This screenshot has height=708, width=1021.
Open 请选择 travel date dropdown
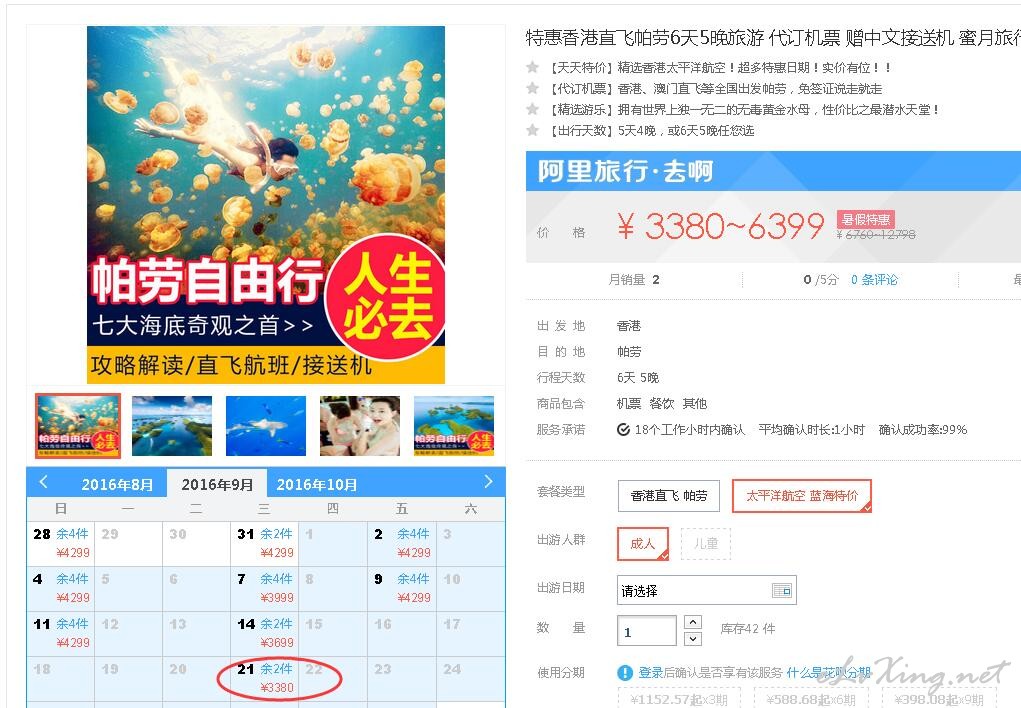point(706,591)
